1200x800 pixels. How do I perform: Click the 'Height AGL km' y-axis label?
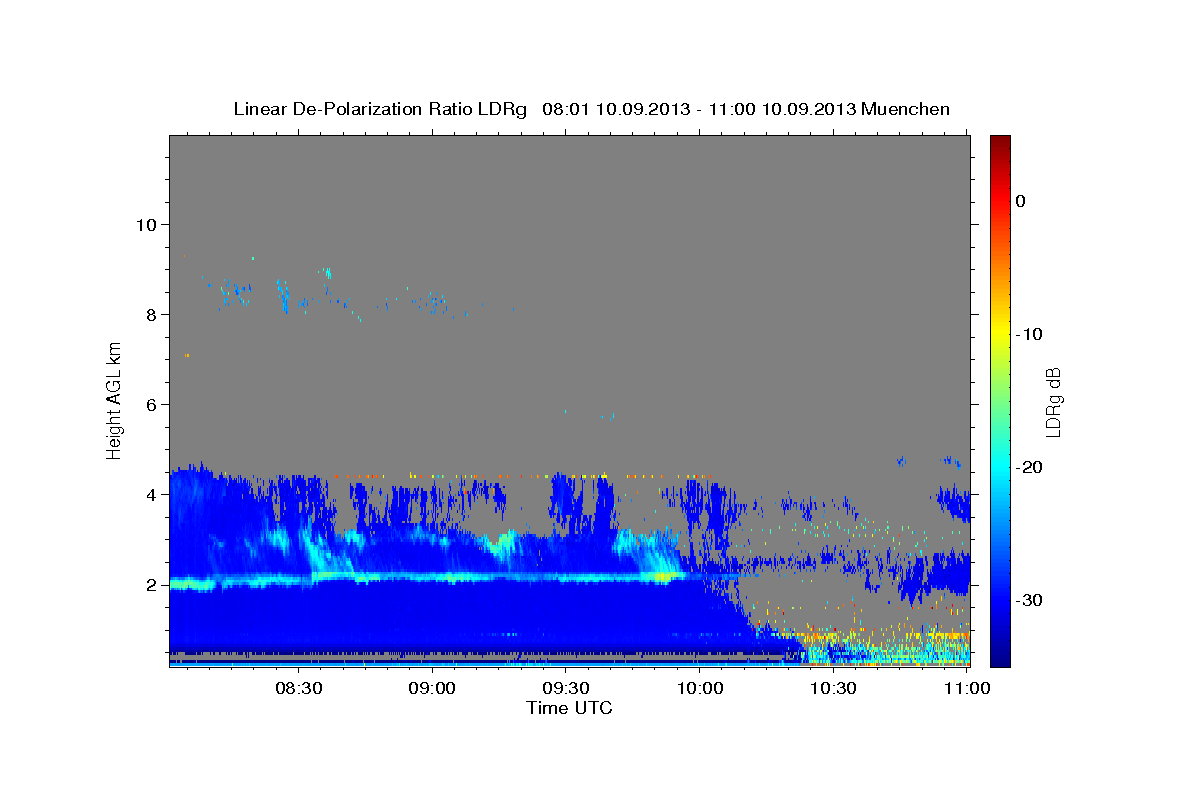click(x=114, y=400)
